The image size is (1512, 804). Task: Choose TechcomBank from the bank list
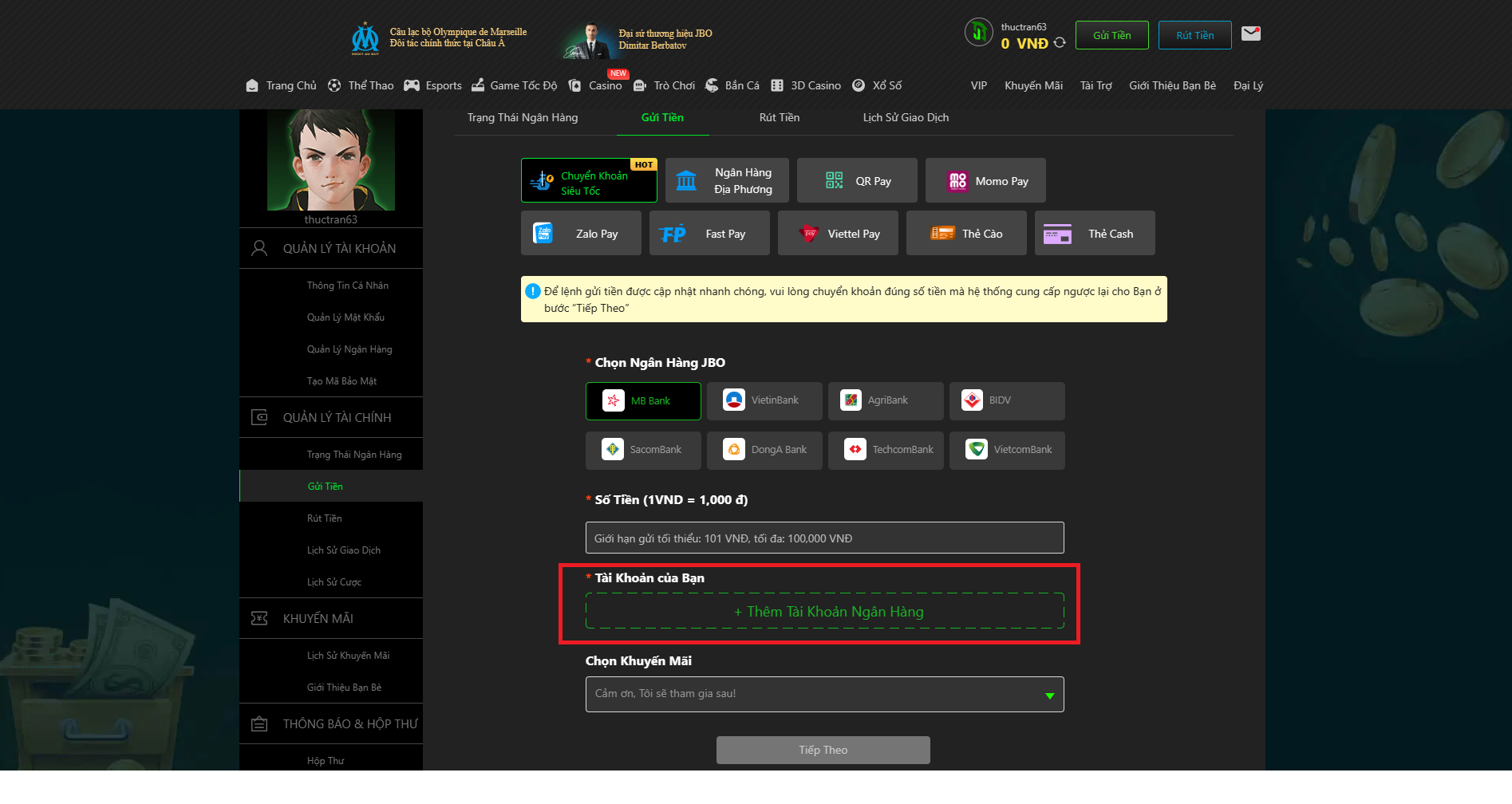[885, 450]
